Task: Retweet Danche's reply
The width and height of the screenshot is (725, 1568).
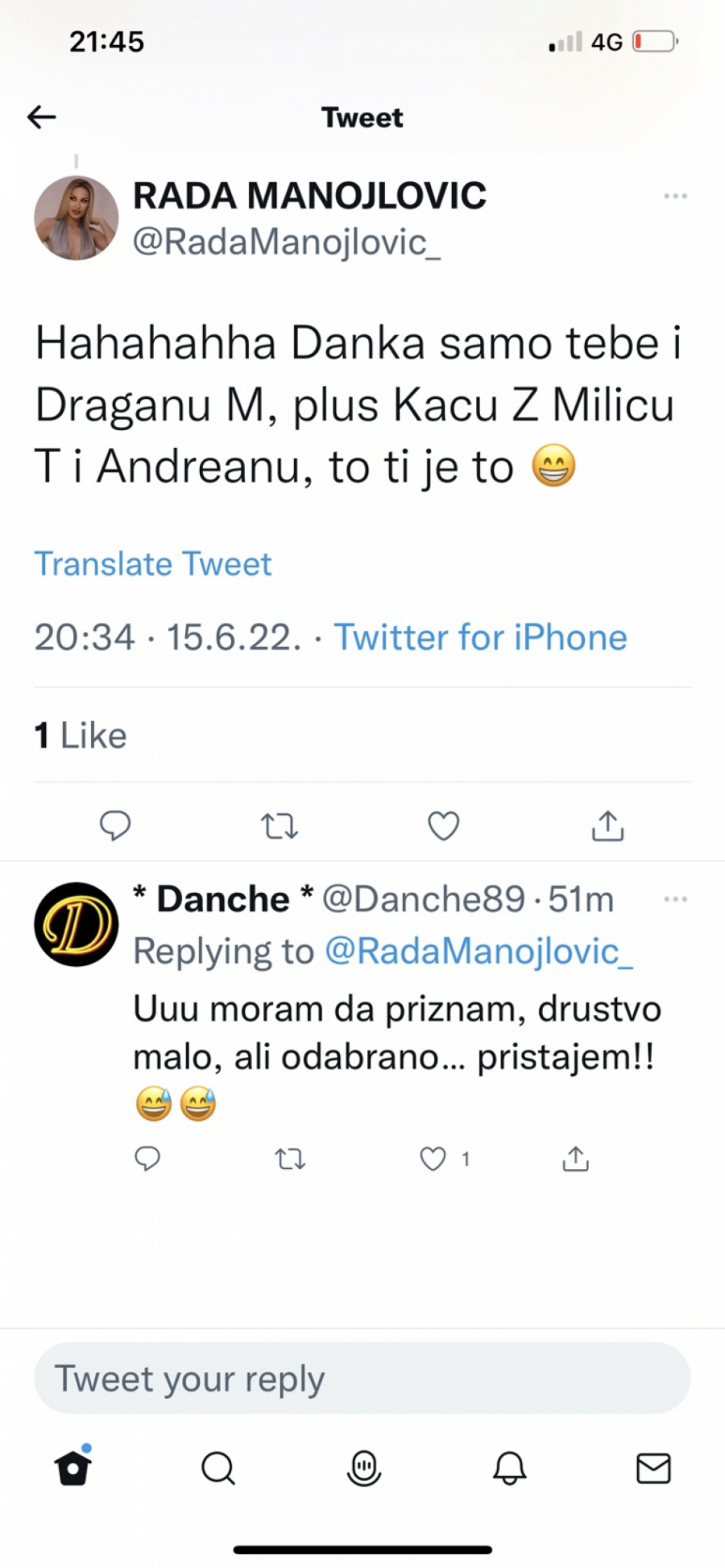Action: [x=290, y=1159]
